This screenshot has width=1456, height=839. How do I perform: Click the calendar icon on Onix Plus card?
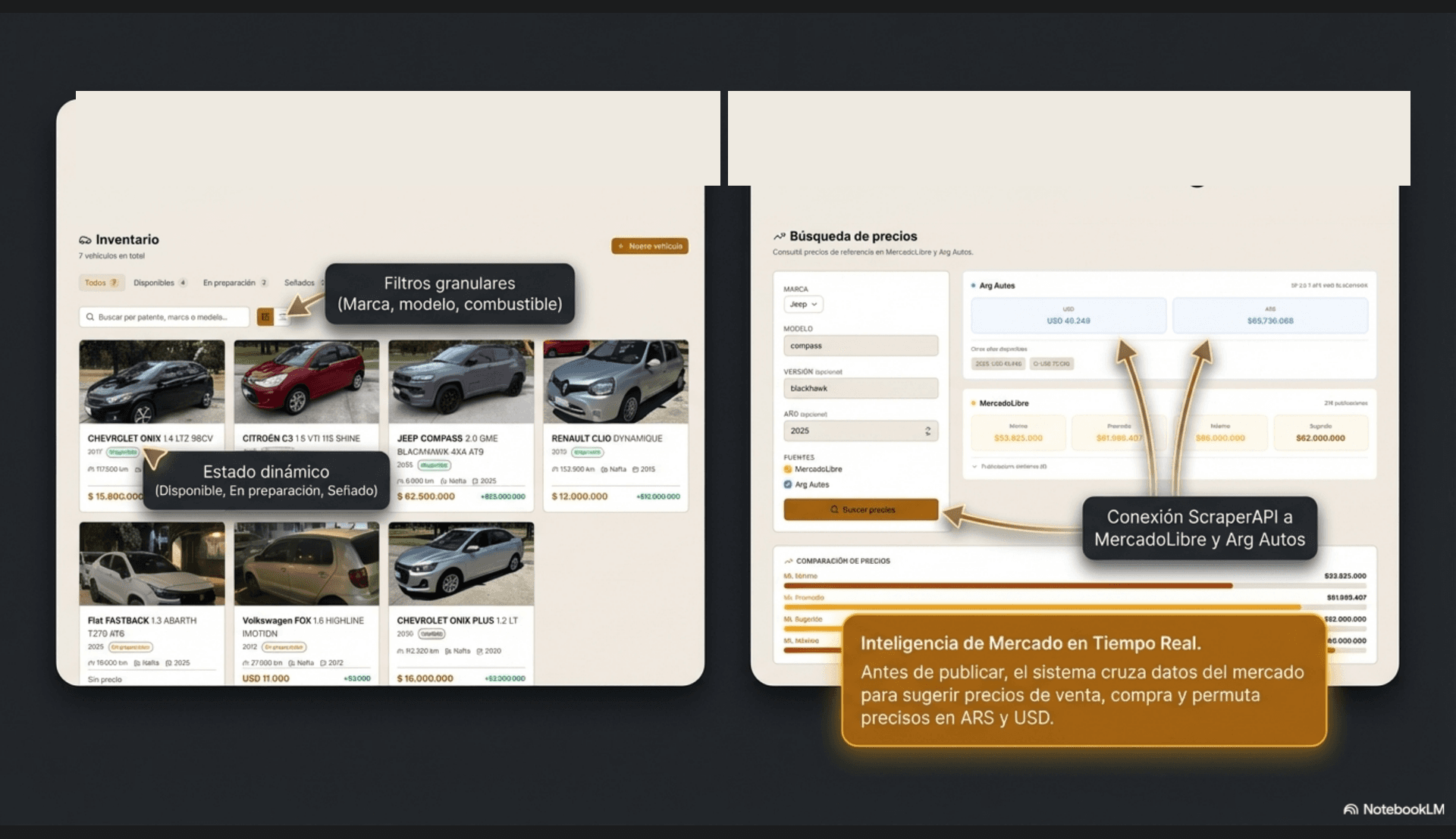pyautogui.click(x=480, y=651)
